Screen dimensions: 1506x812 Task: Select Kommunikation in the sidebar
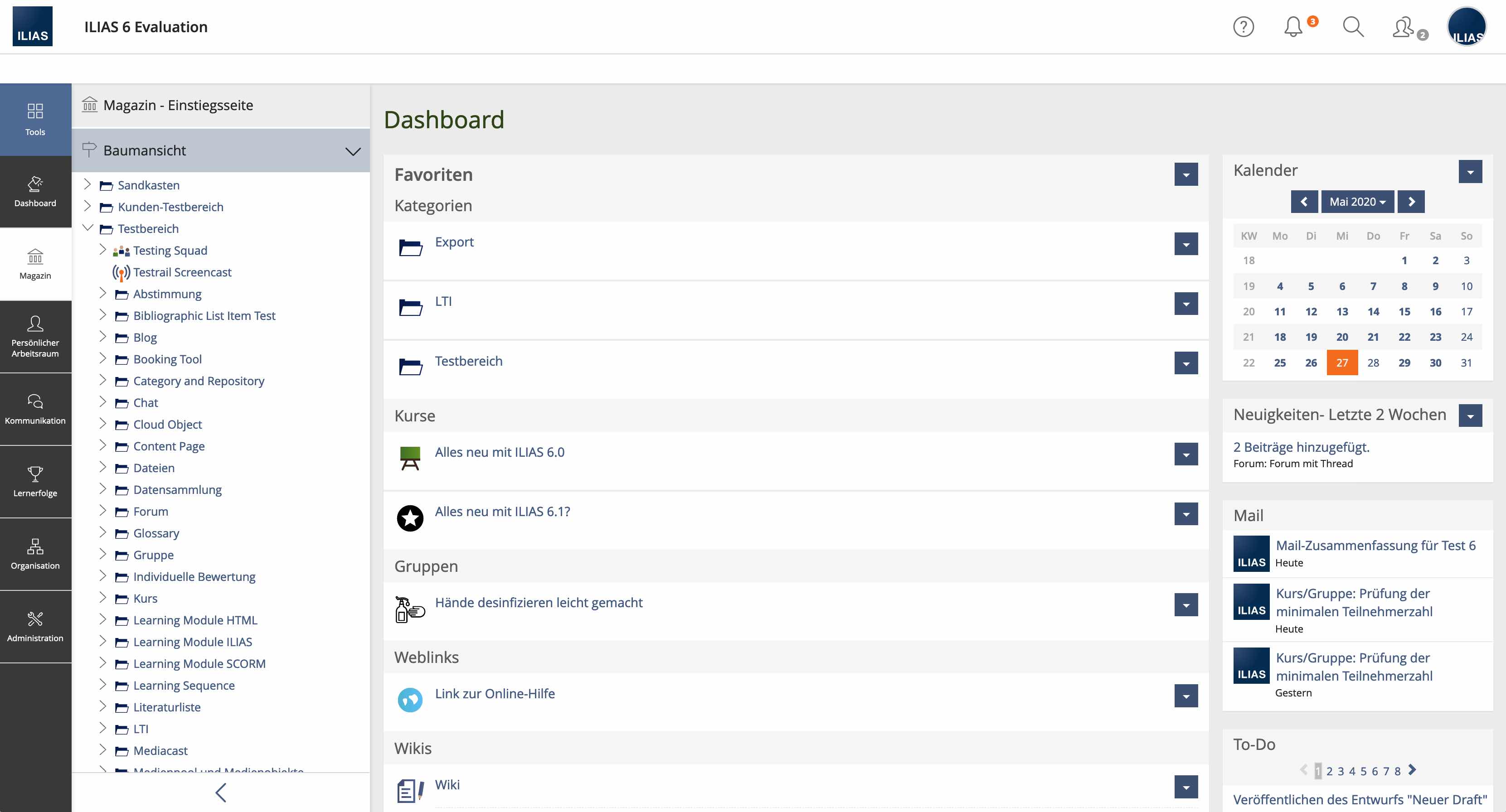35,409
